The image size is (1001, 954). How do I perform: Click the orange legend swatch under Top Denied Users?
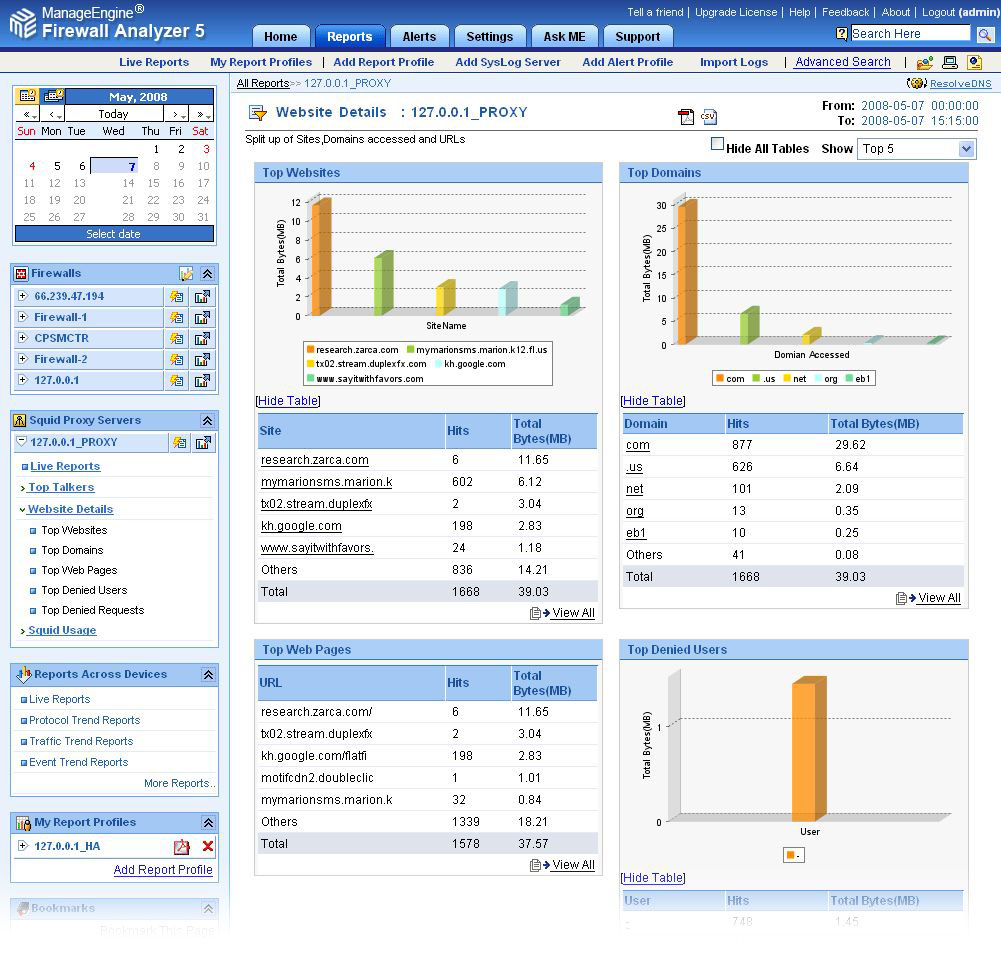tap(791, 855)
